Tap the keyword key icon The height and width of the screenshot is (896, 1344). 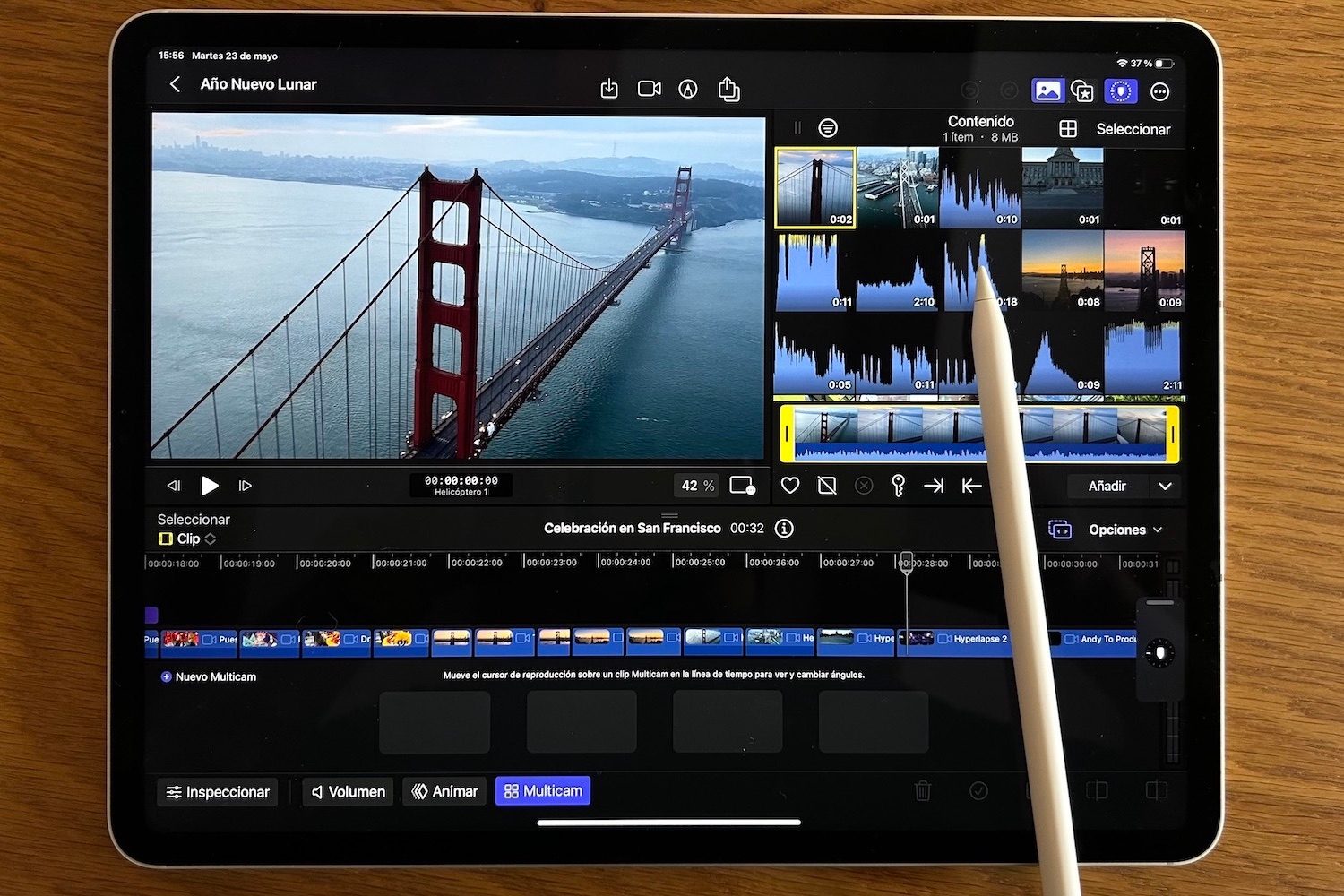(x=898, y=486)
